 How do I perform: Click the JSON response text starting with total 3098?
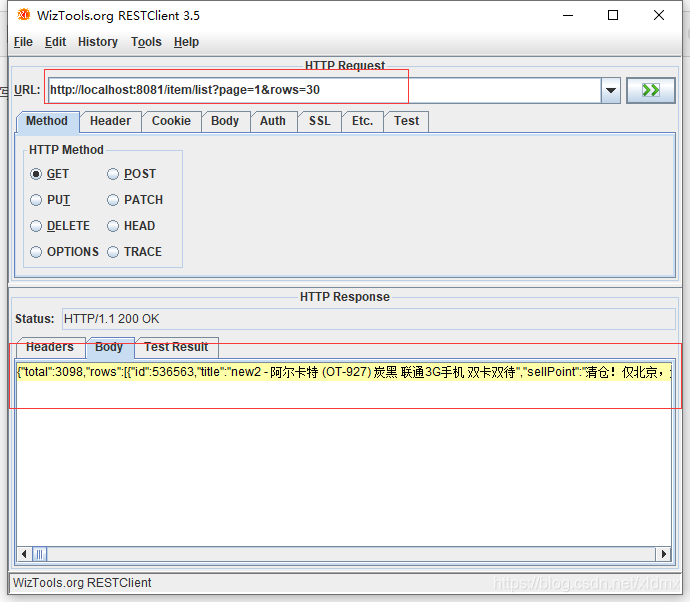[344, 372]
